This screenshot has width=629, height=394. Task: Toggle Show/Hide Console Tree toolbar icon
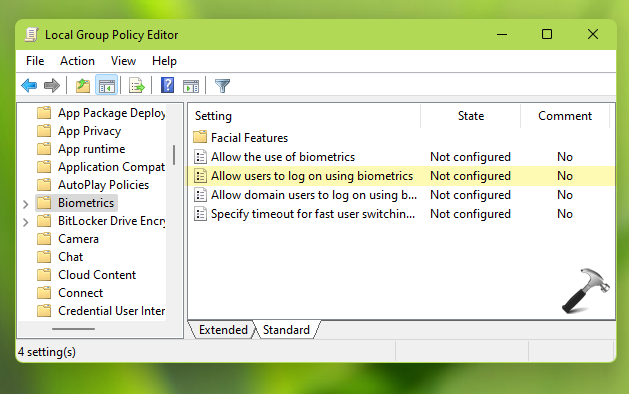pos(107,85)
